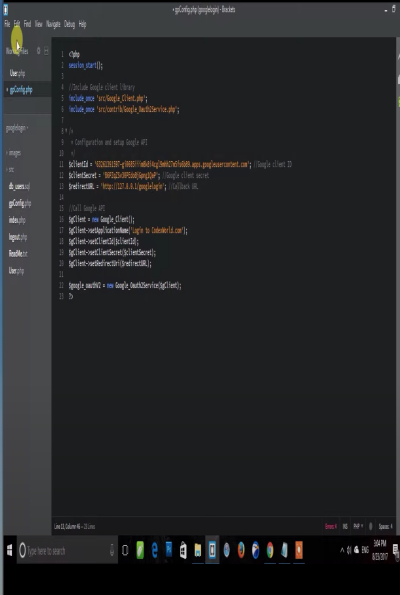Open Google Chrome from the taskbar
This screenshot has width=400, height=595.
[x=270, y=550]
